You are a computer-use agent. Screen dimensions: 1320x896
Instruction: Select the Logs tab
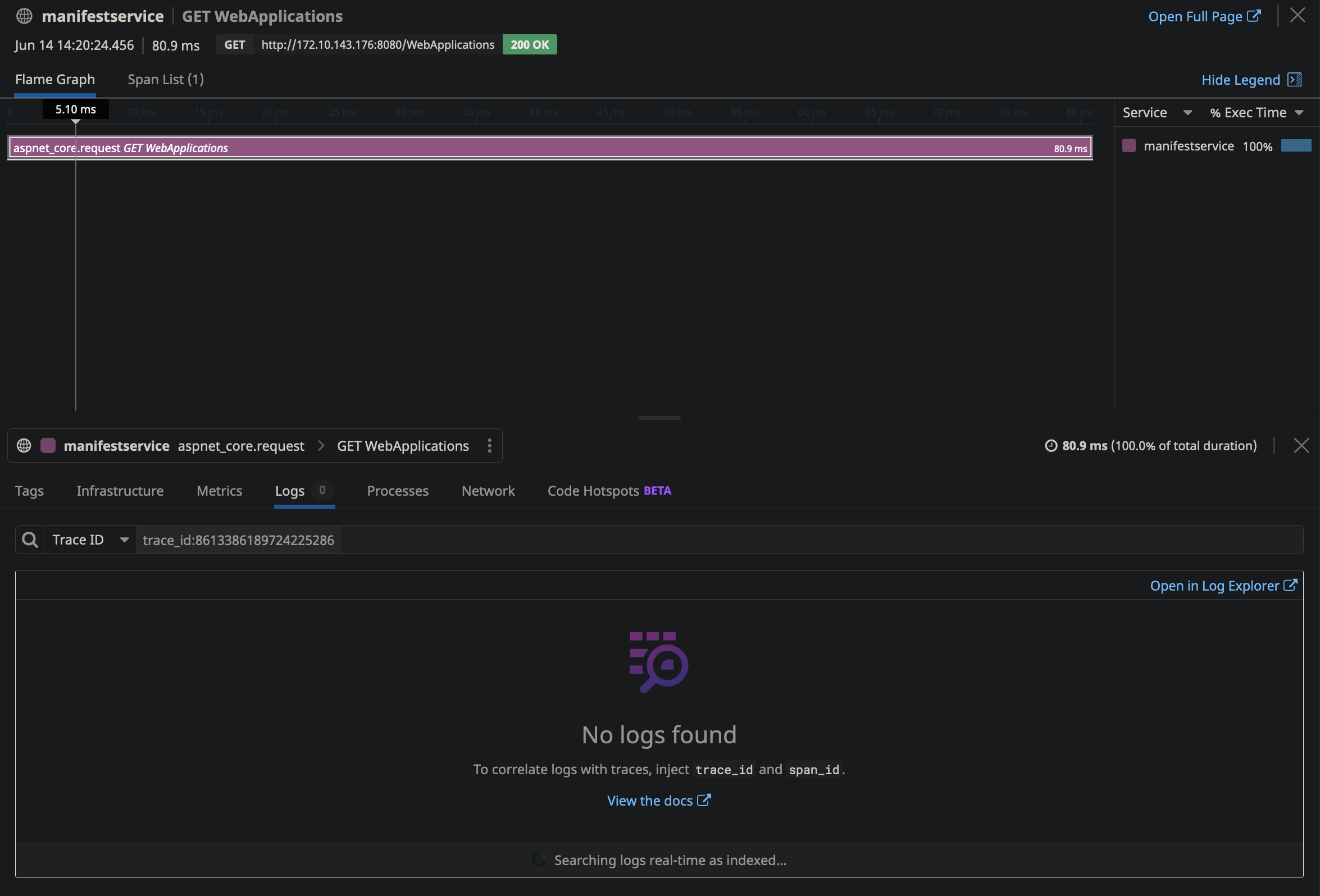coord(304,491)
